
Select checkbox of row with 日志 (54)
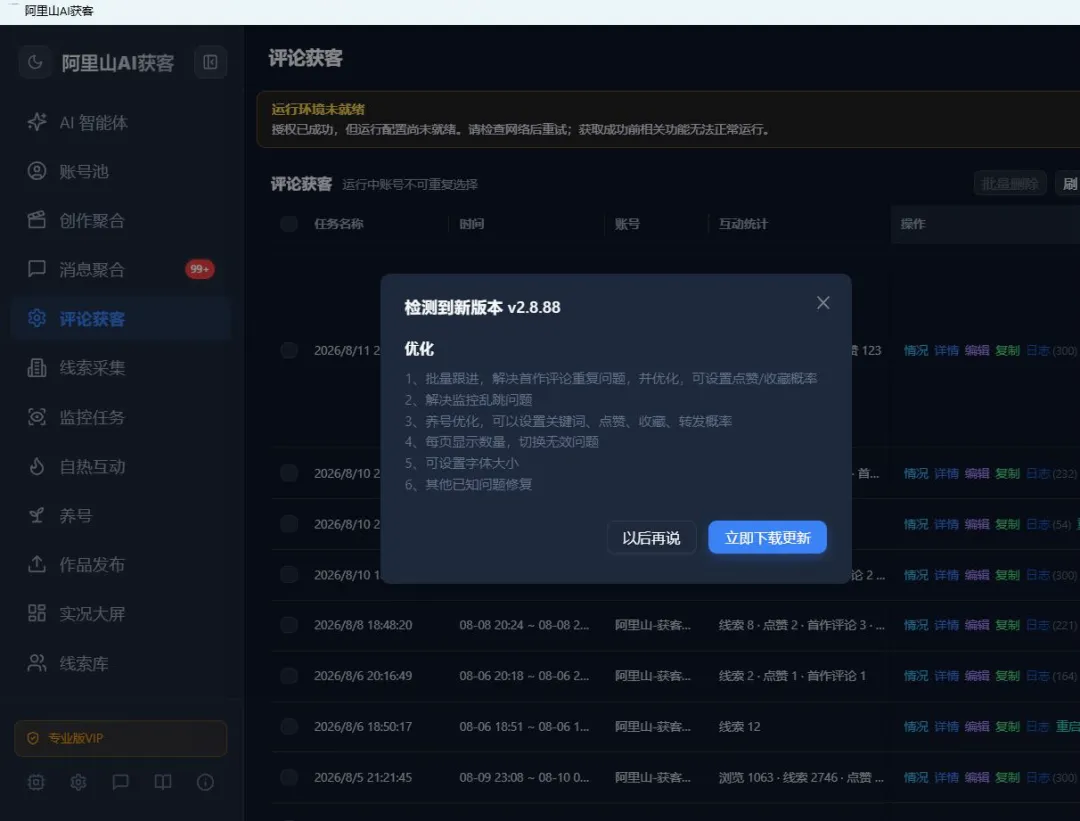click(x=289, y=524)
